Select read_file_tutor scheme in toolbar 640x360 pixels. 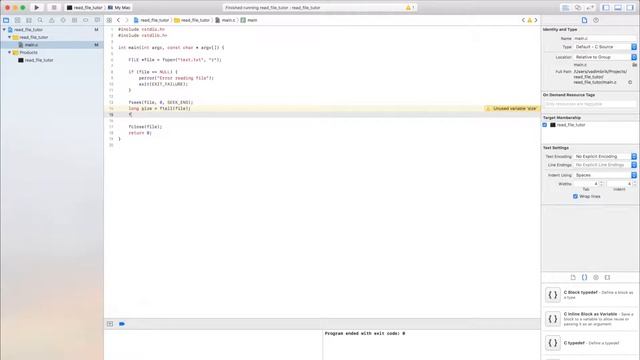point(84,8)
